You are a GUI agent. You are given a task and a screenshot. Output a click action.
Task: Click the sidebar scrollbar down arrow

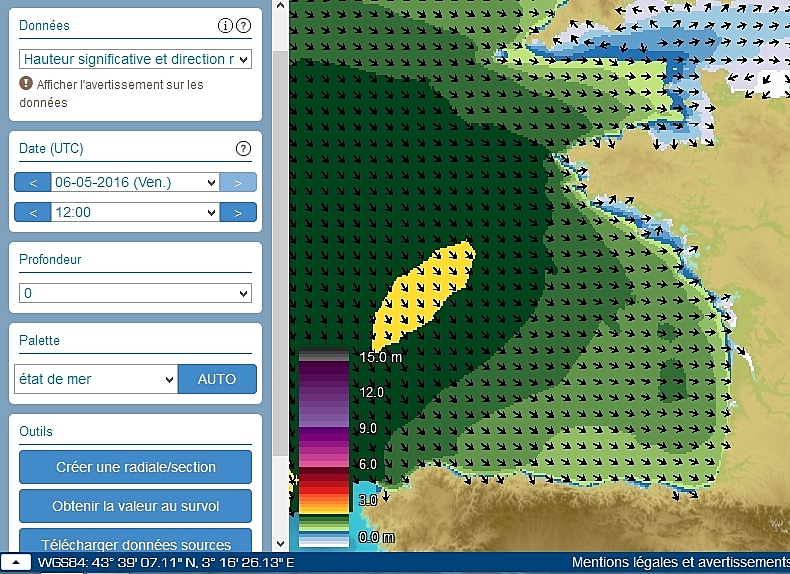pyautogui.click(x=281, y=544)
